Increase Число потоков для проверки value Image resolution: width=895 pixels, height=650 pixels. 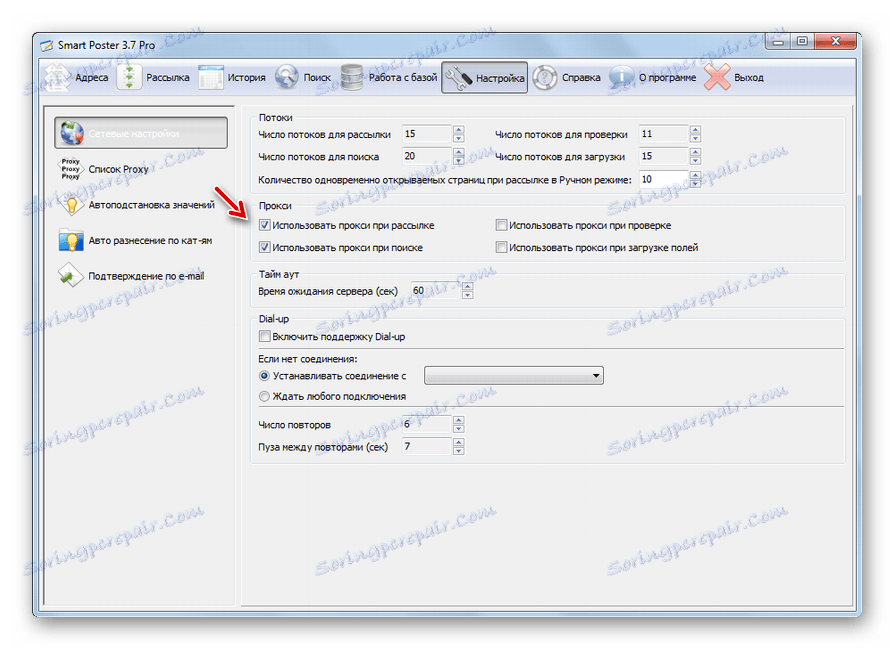(695, 130)
